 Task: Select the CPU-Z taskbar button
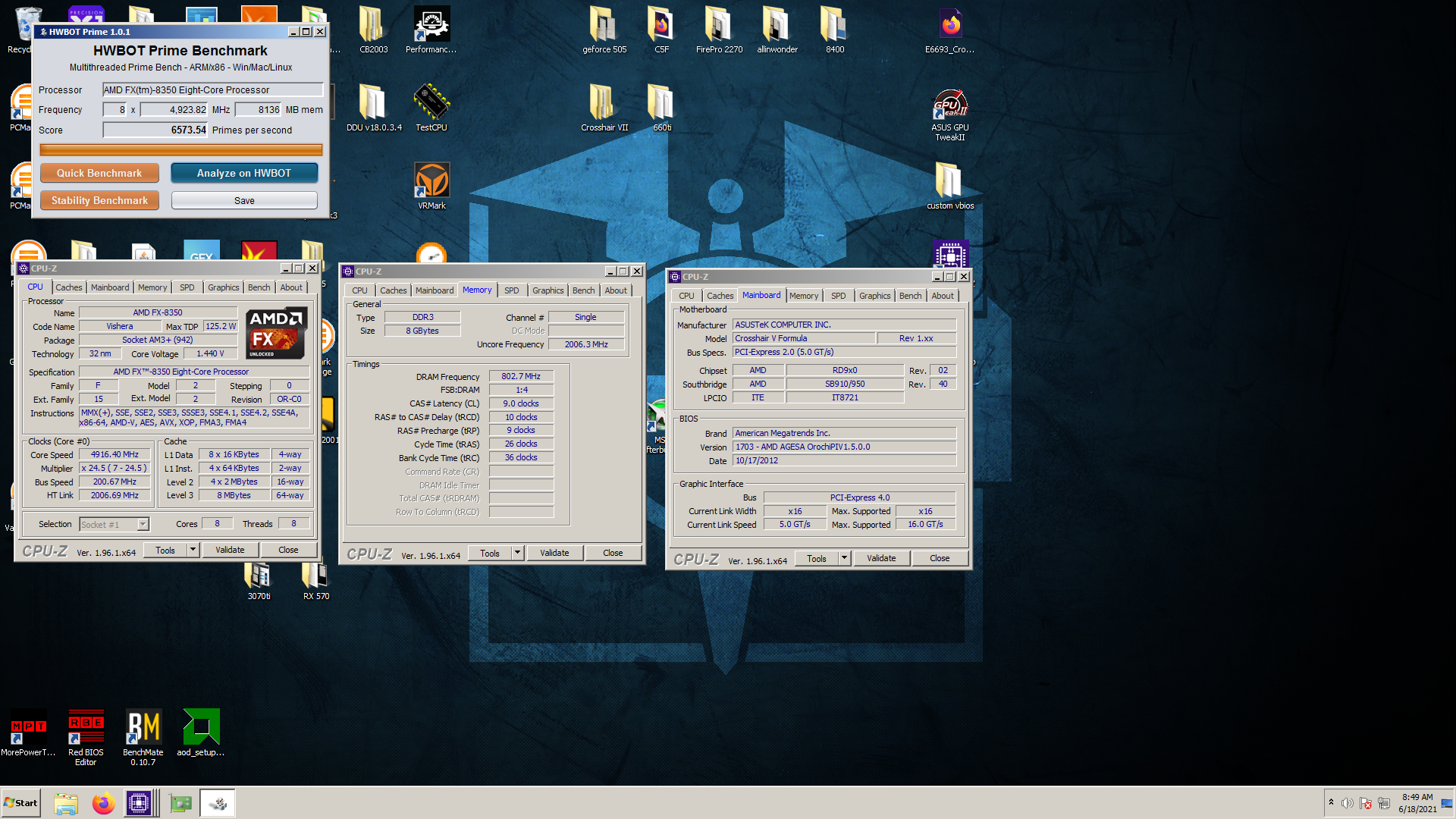(x=140, y=803)
